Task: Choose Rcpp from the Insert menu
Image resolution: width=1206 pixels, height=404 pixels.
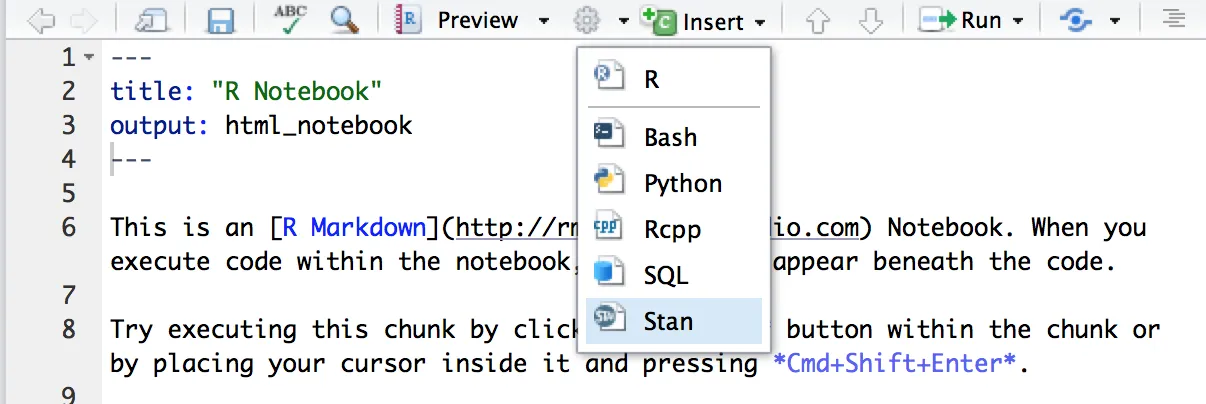Action: [x=674, y=229]
